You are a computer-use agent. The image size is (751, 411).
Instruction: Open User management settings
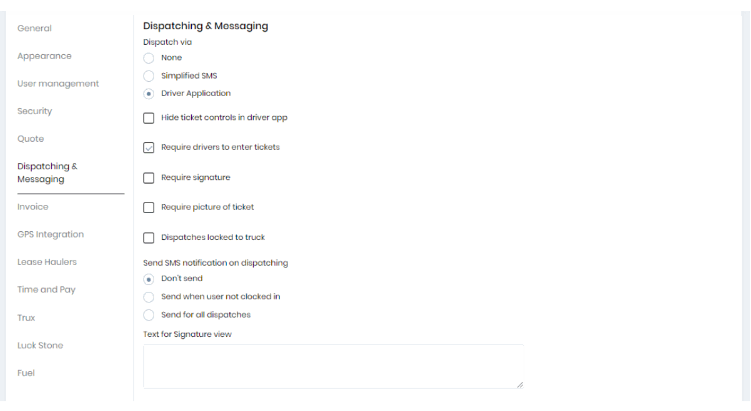tap(58, 84)
